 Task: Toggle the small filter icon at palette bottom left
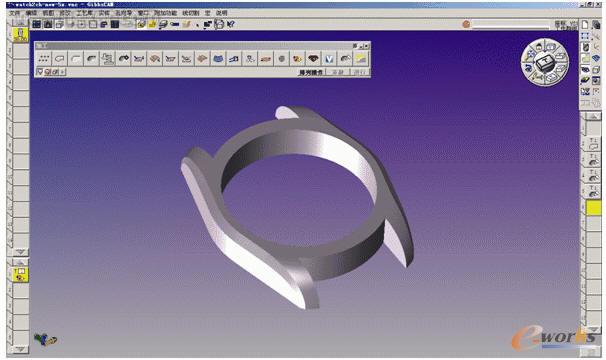pyautogui.click(x=40, y=72)
